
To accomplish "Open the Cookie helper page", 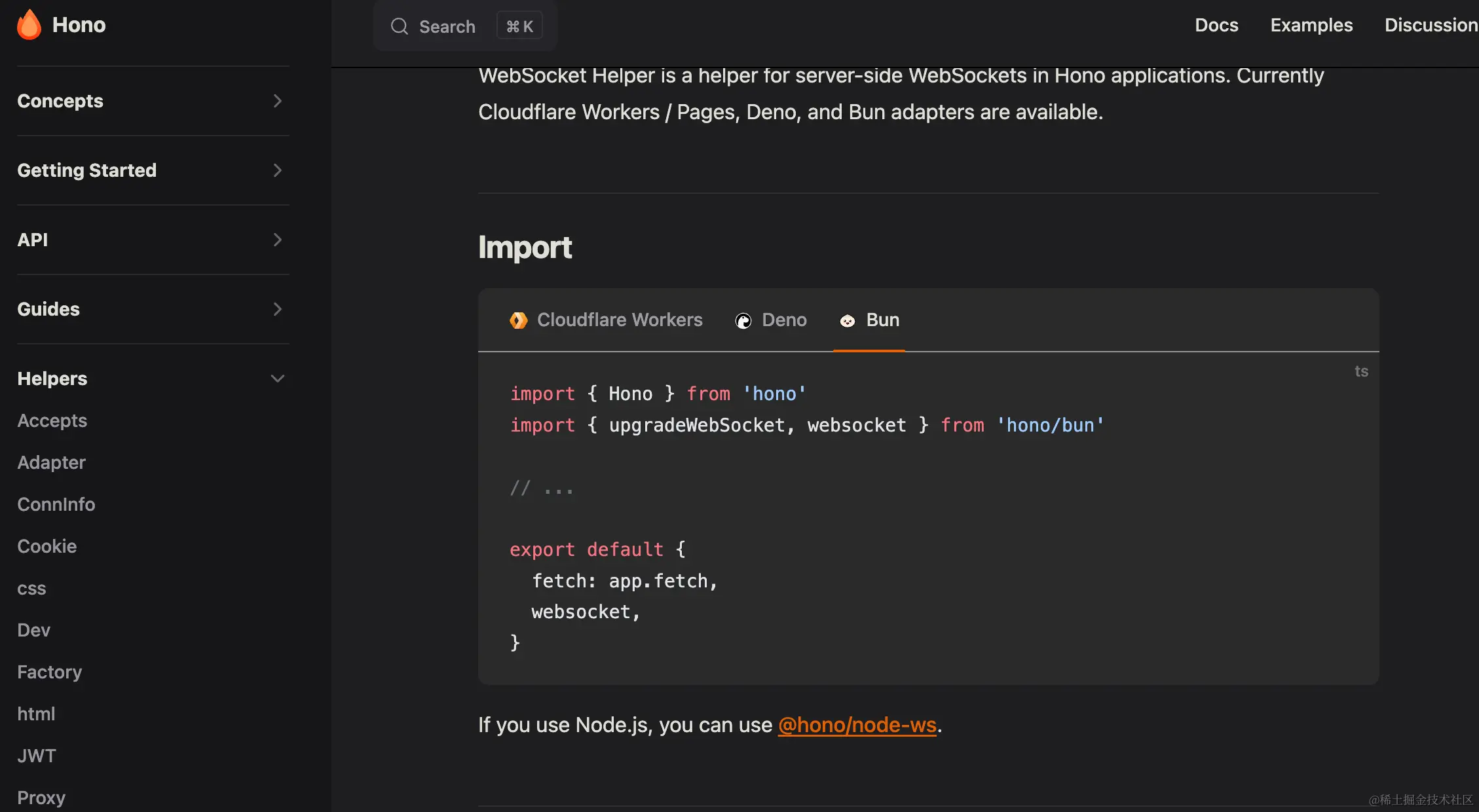I will tap(47, 546).
